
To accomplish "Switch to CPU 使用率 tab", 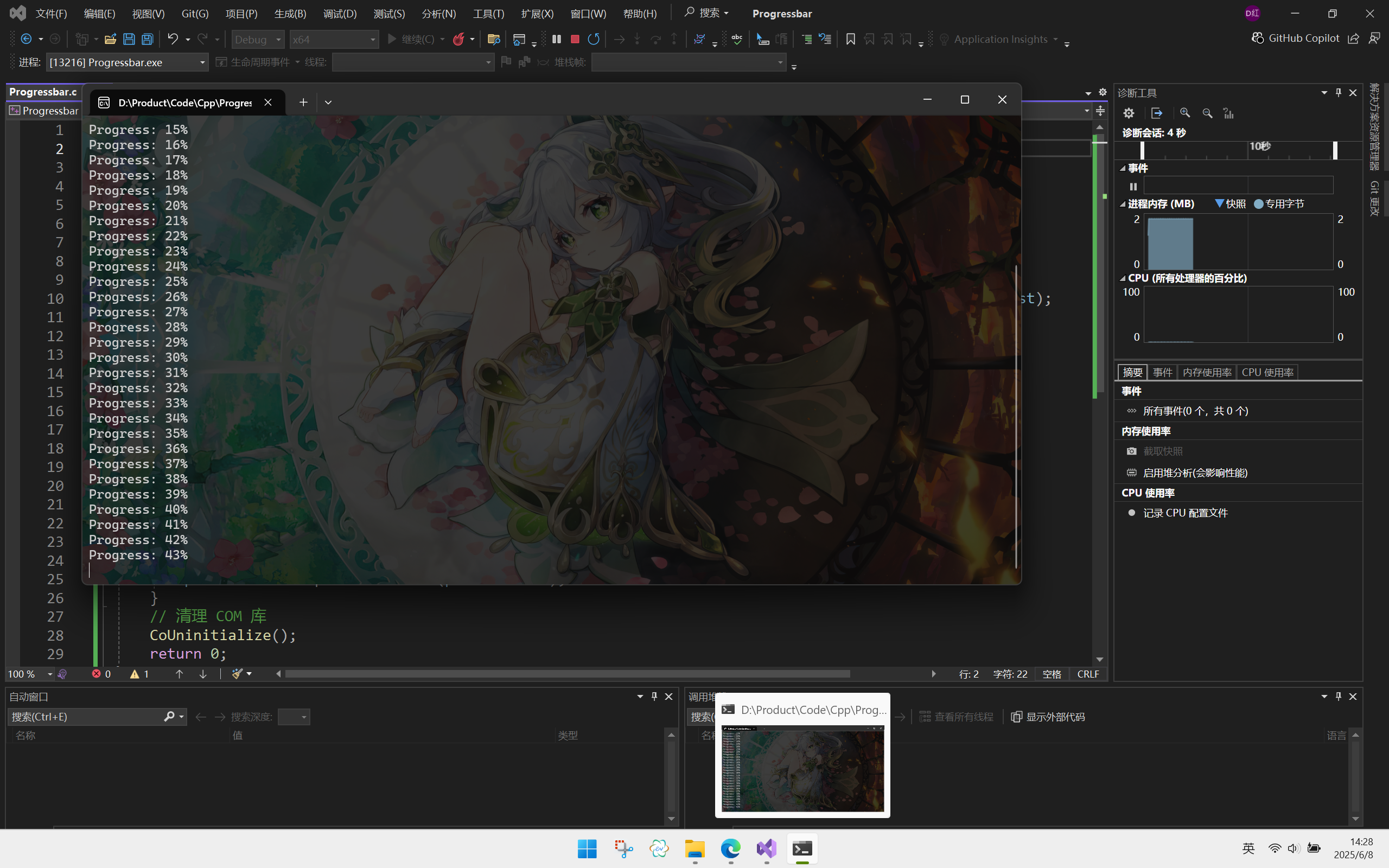I will click(1267, 372).
